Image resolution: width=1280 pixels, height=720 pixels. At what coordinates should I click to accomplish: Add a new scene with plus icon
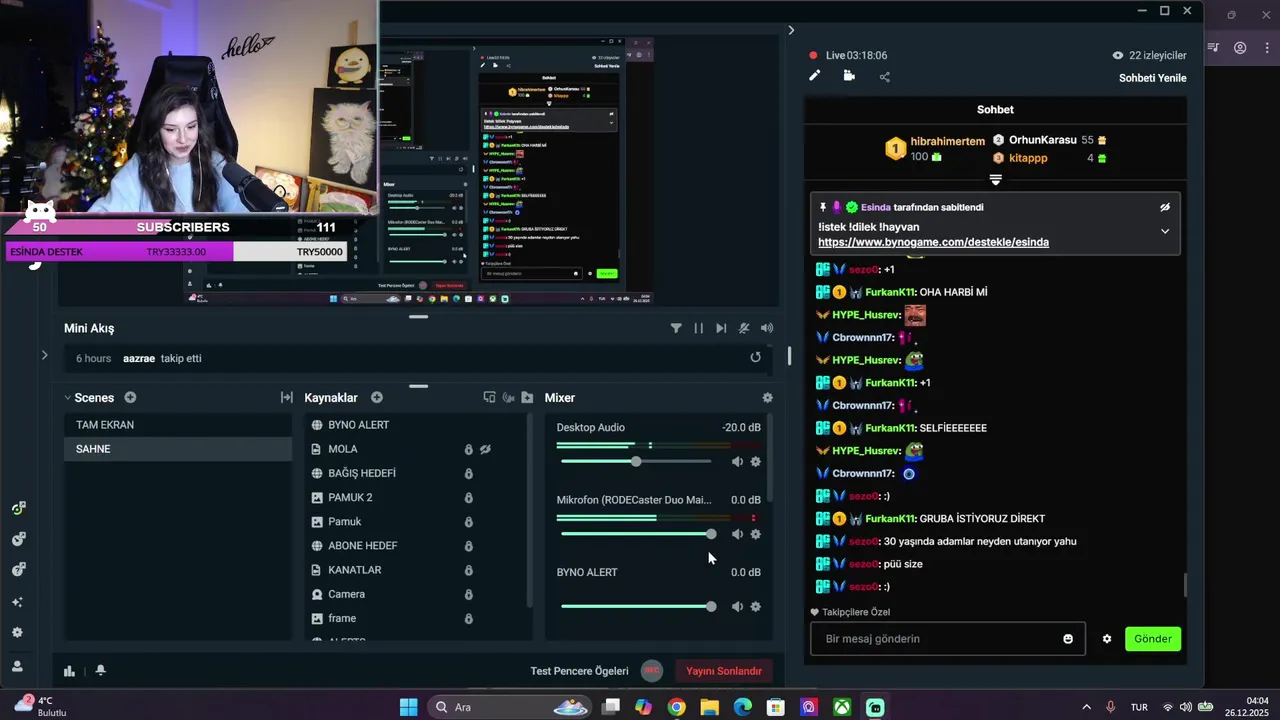pos(130,397)
